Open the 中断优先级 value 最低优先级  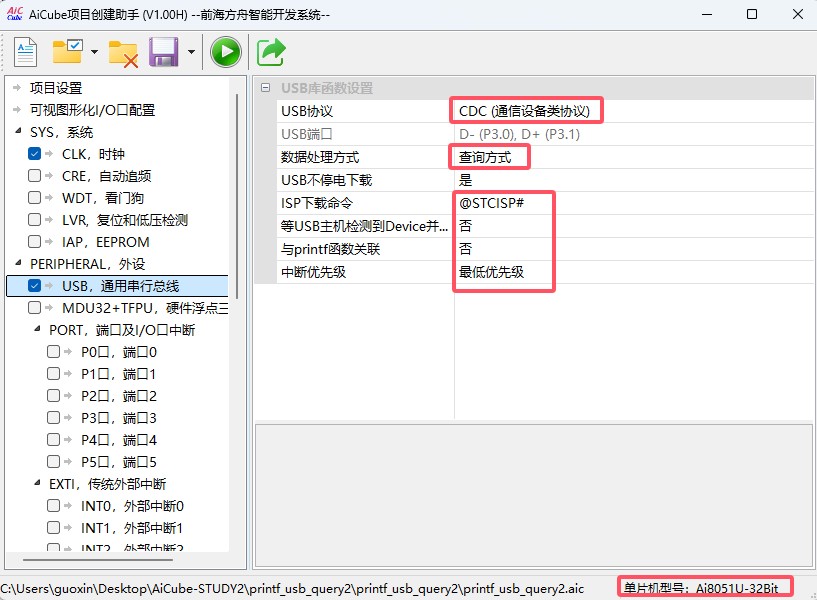491,272
